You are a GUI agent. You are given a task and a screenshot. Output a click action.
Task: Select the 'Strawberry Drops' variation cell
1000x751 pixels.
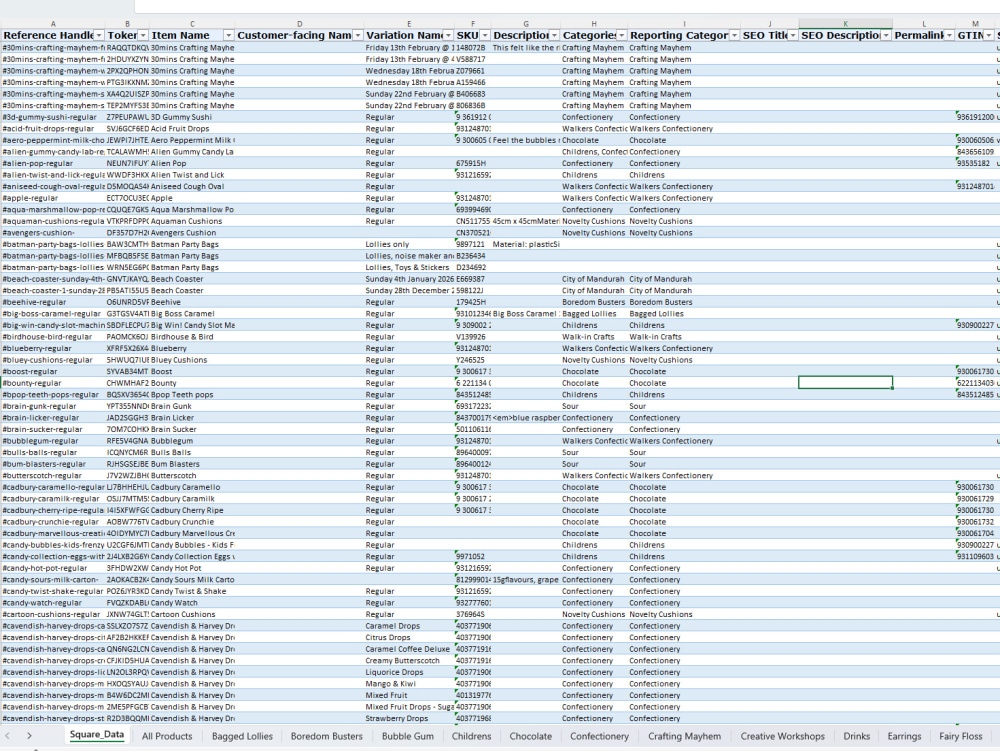point(409,718)
